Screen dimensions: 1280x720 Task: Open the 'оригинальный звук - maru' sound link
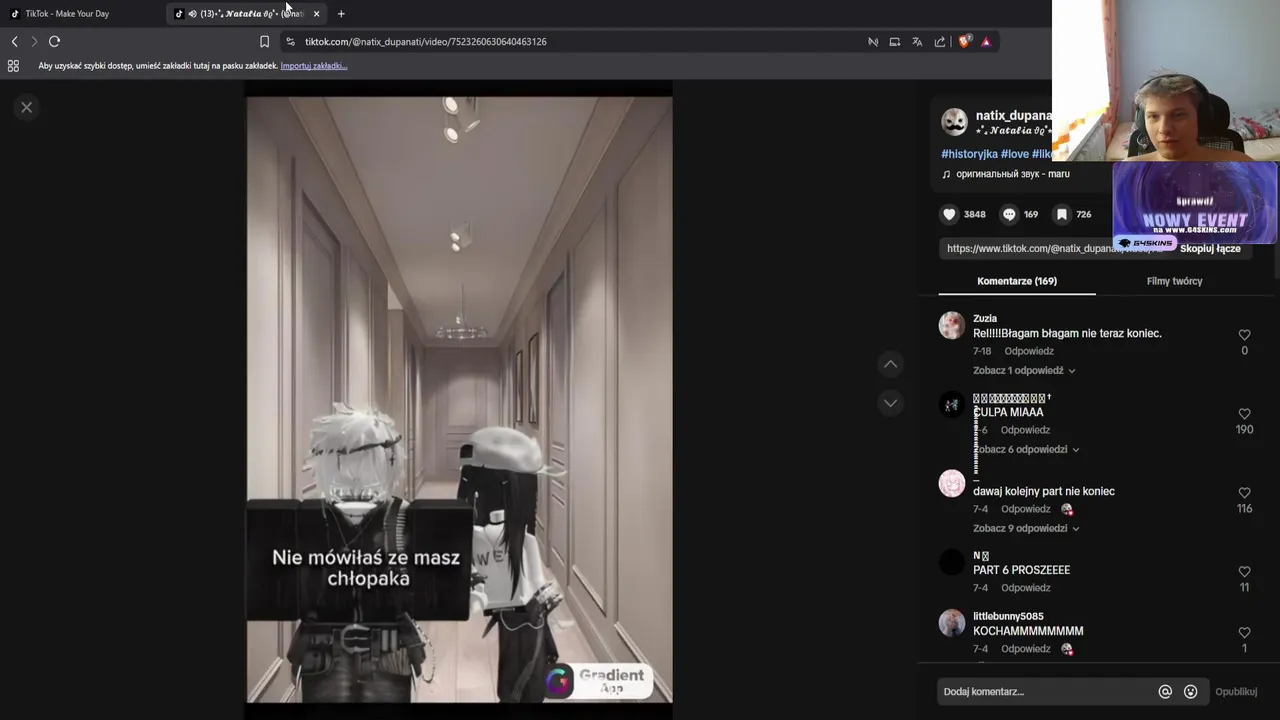[1013, 174]
